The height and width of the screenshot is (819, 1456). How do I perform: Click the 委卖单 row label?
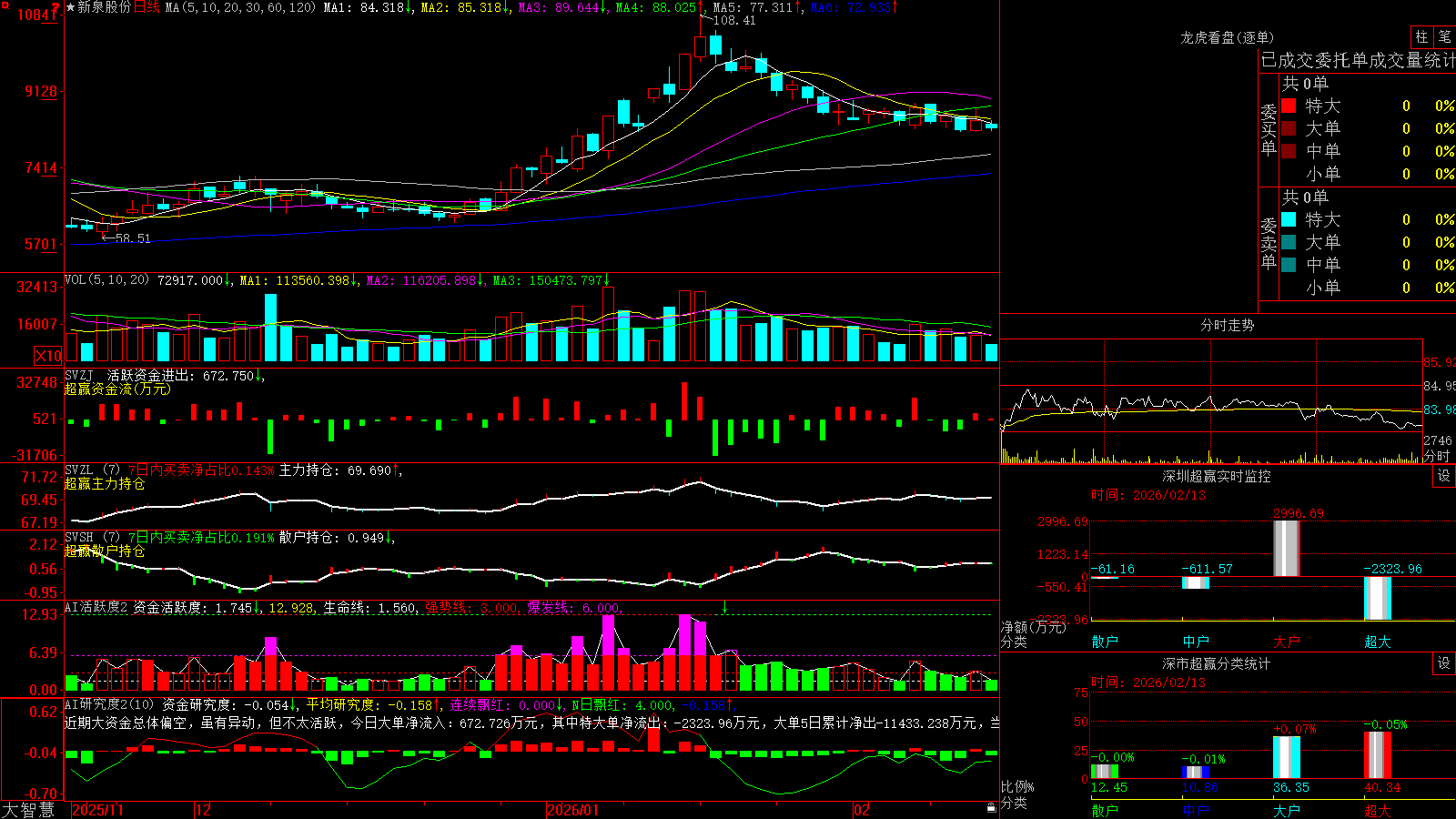pos(1269,243)
